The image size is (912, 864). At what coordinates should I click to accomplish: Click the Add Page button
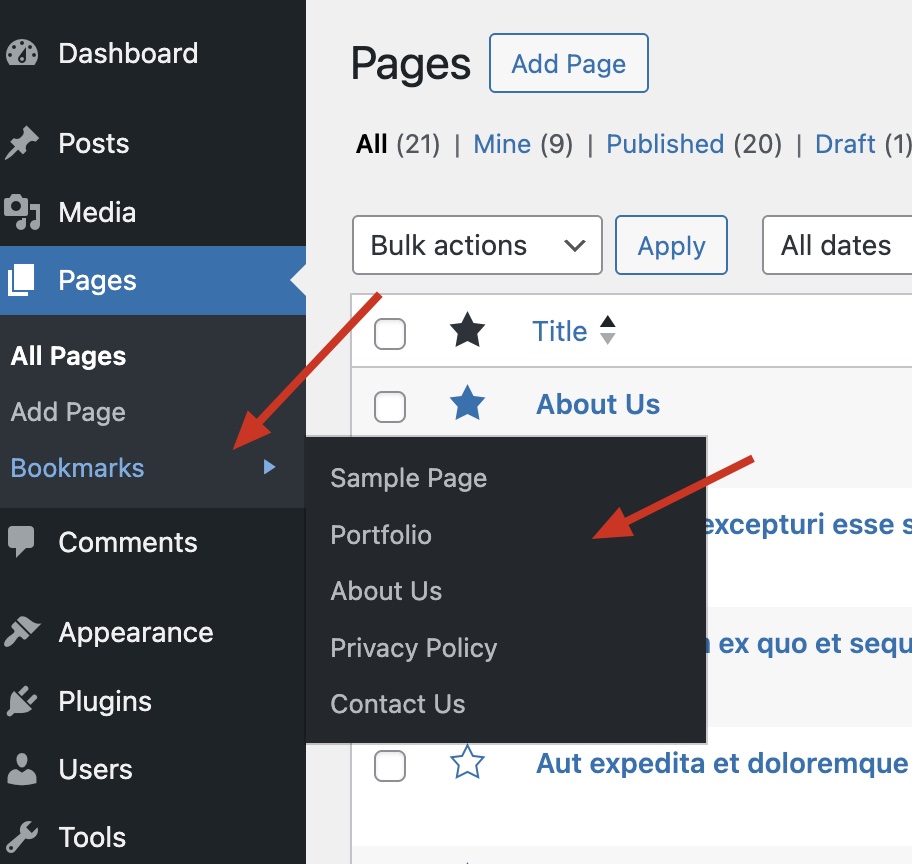coord(568,64)
